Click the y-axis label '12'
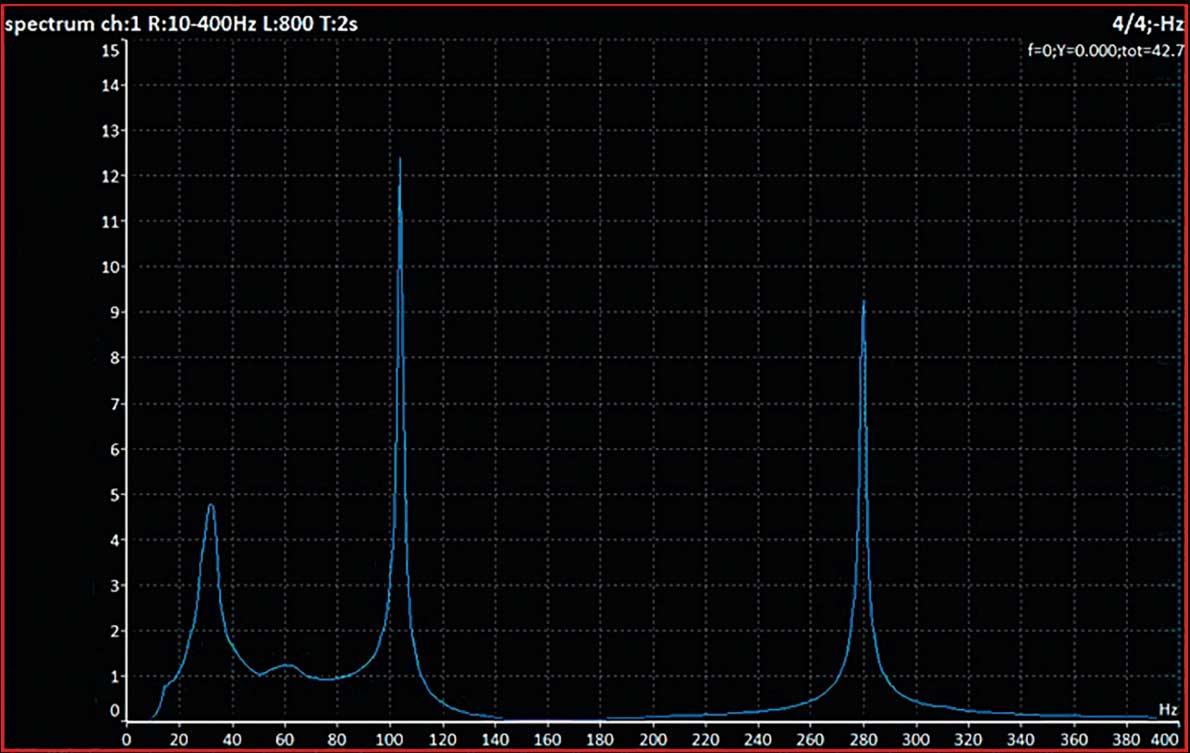Image resolution: width=1190 pixels, height=753 pixels. pos(110,176)
